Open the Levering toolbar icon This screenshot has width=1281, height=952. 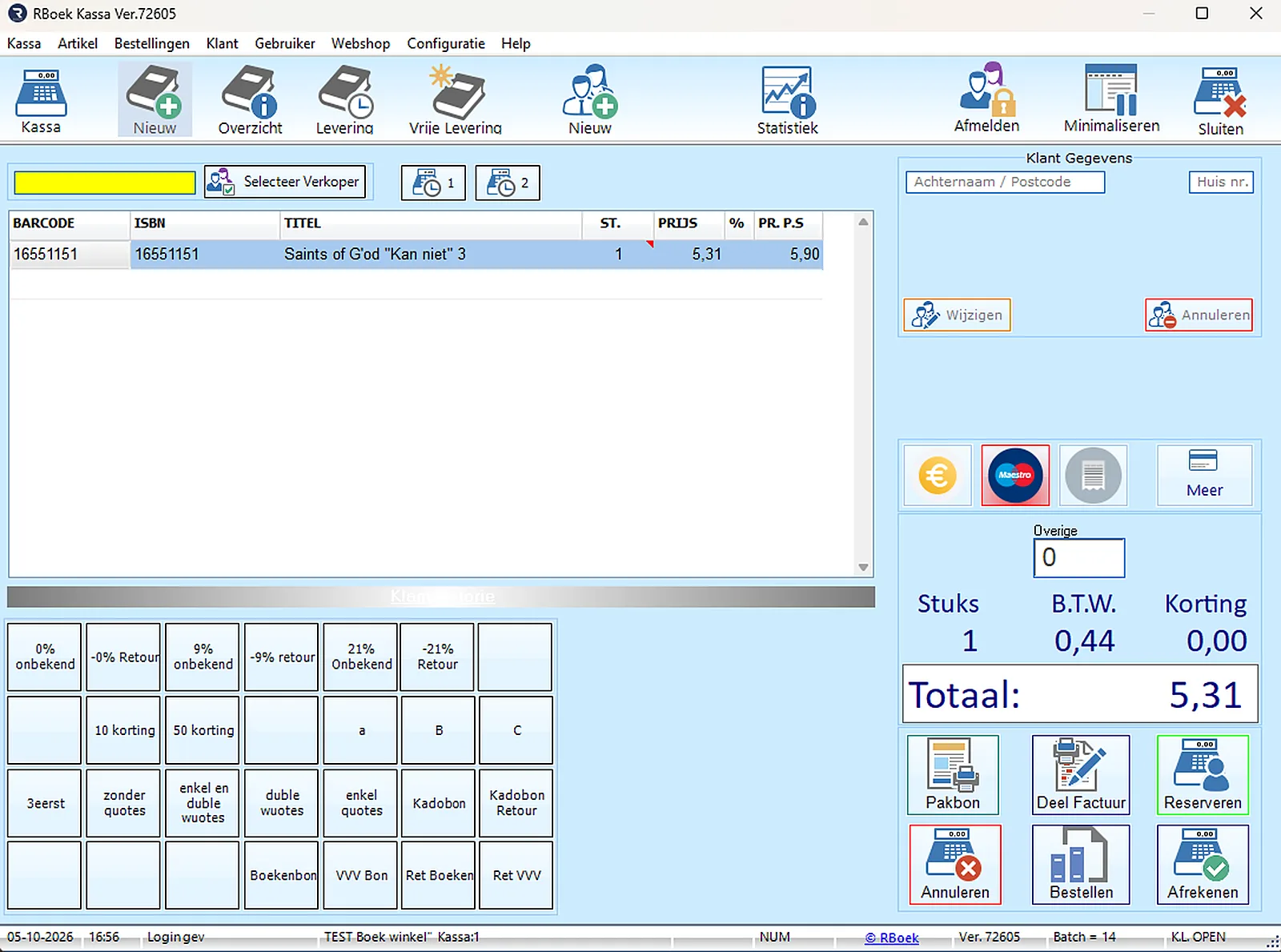point(344,100)
